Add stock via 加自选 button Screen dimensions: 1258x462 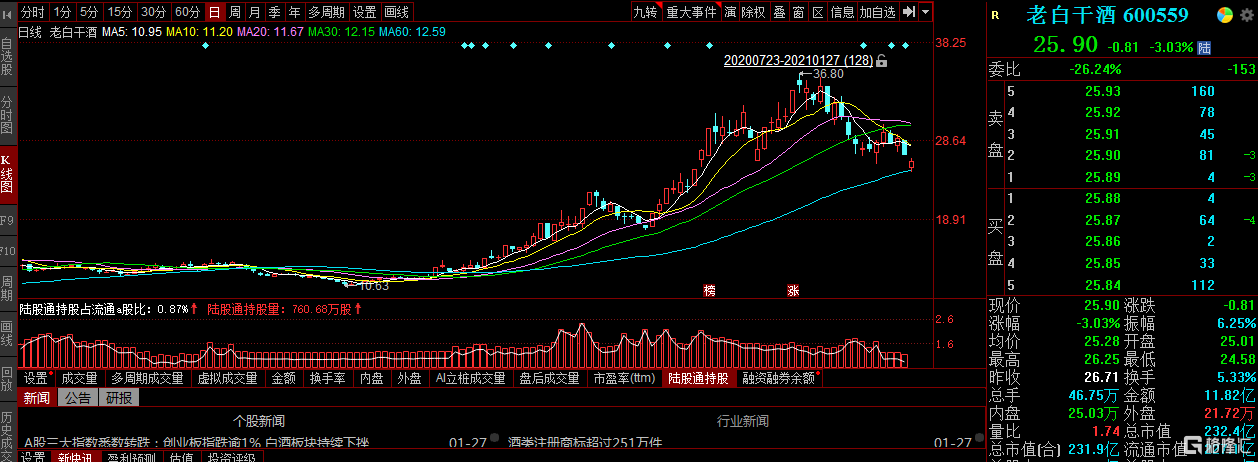[x=878, y=12]
